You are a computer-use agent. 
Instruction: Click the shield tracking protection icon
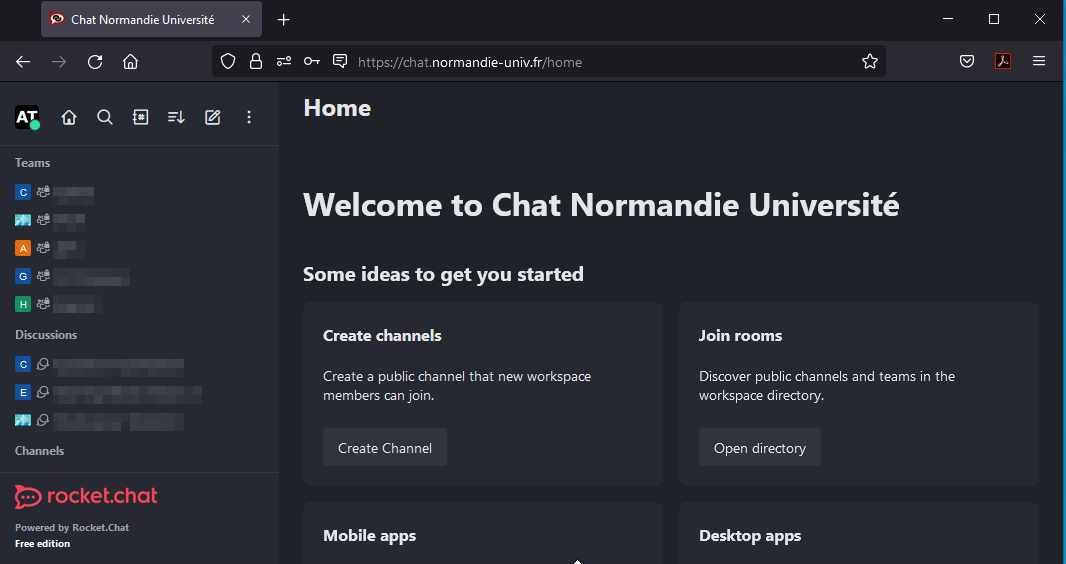point(228,61)
